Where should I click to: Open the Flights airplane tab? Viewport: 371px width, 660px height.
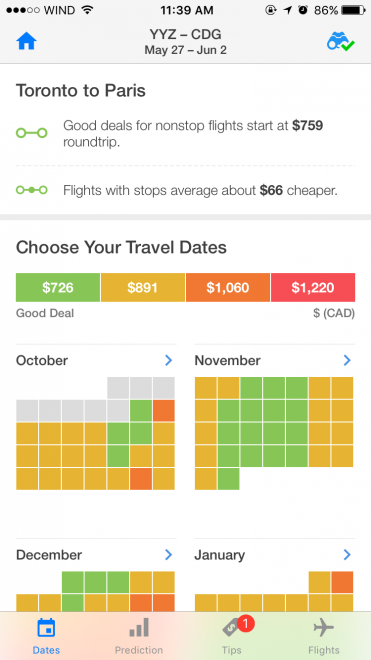323,628
